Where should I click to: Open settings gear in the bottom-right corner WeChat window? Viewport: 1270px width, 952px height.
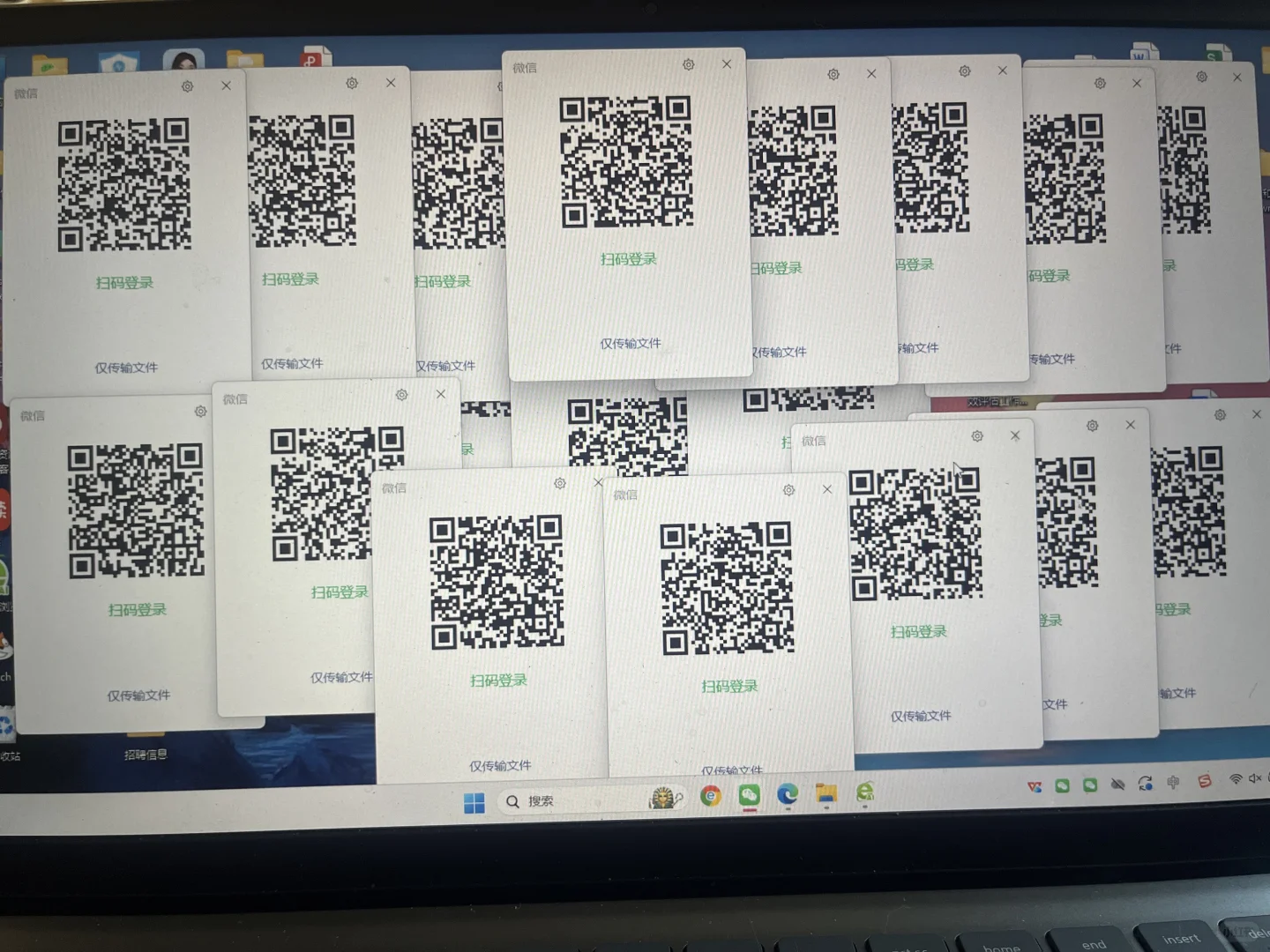[1220, 415]
